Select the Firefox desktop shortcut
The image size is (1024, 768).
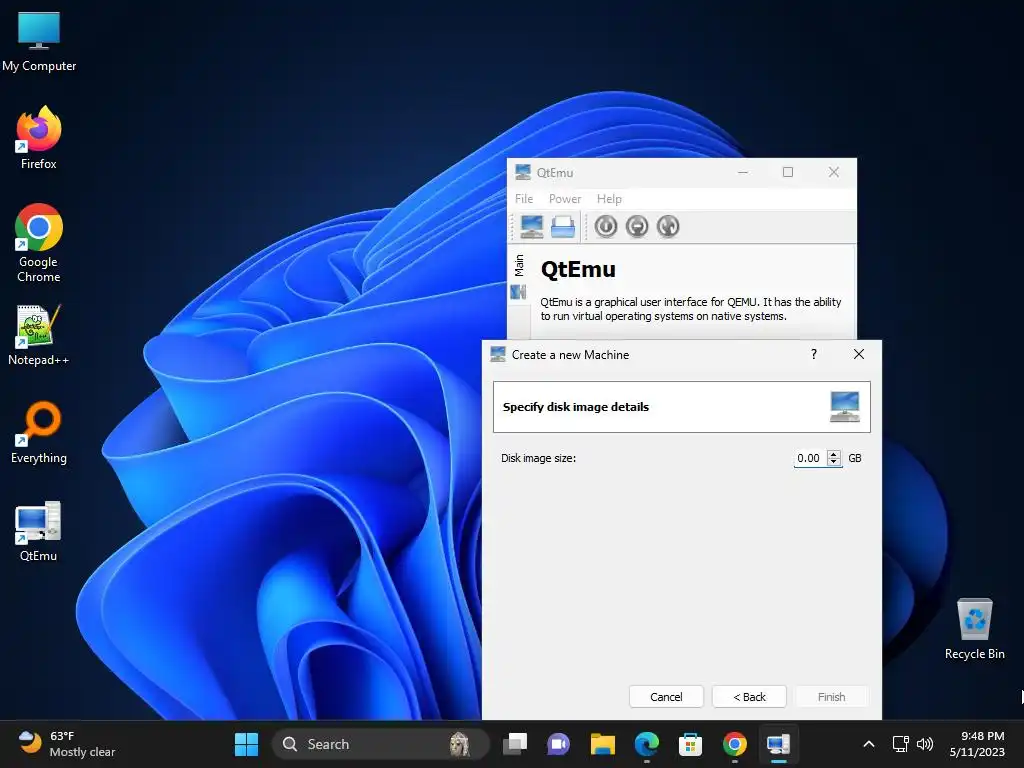(39, 138)
